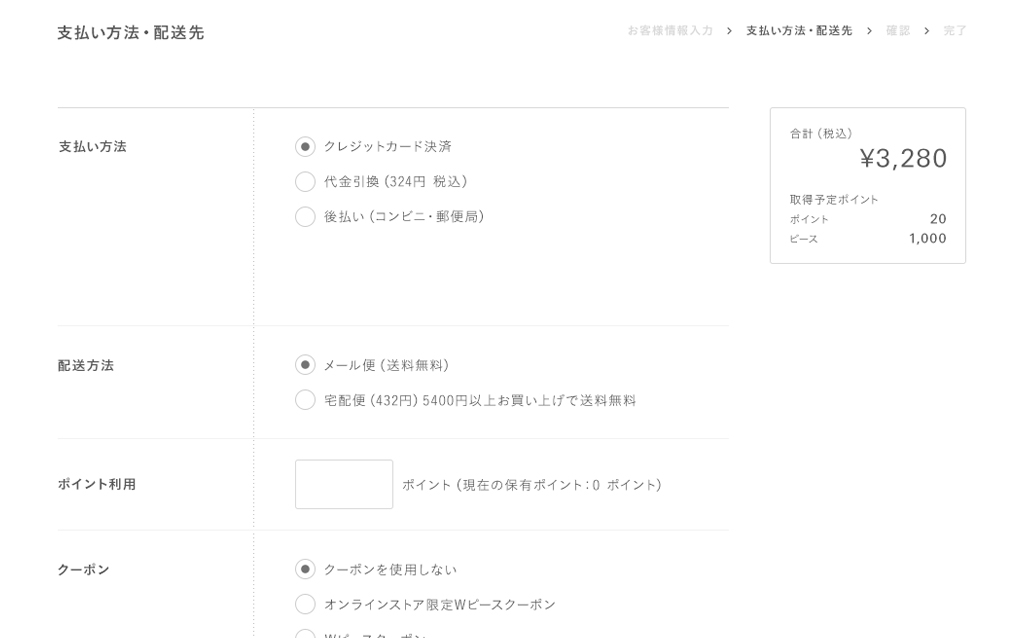The image size is (1024, 638).
Task: Click the ¥3,280 total amount
Action: 903,159
